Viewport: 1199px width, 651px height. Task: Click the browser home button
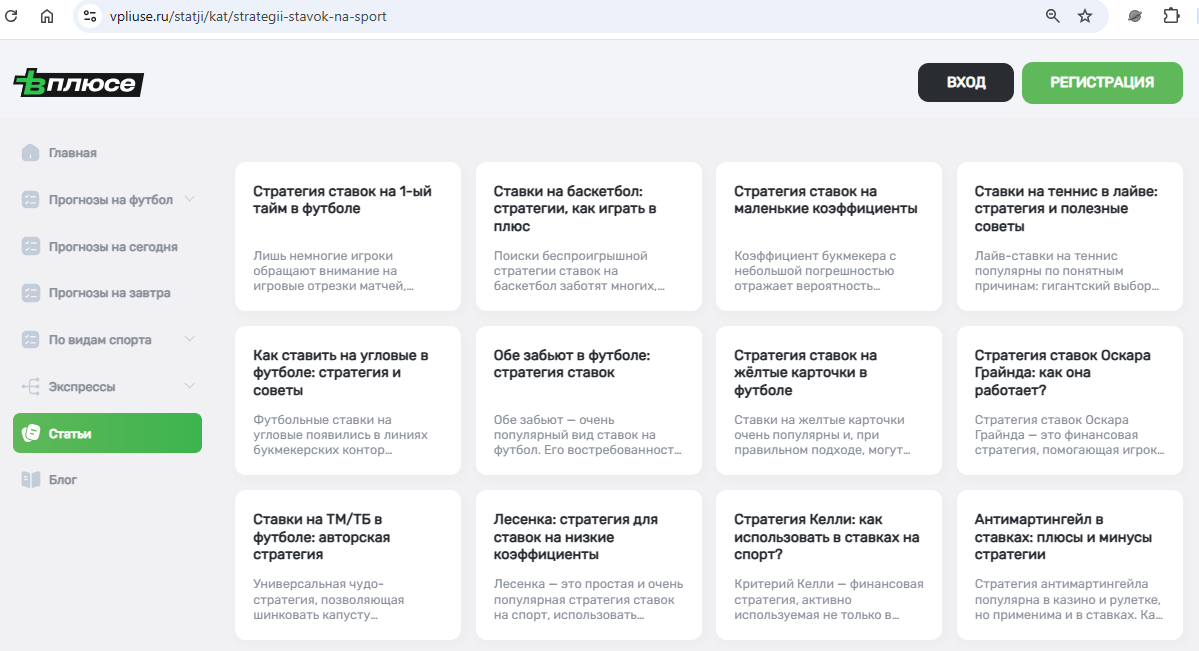pyautogui.click(x=47, y=16)
